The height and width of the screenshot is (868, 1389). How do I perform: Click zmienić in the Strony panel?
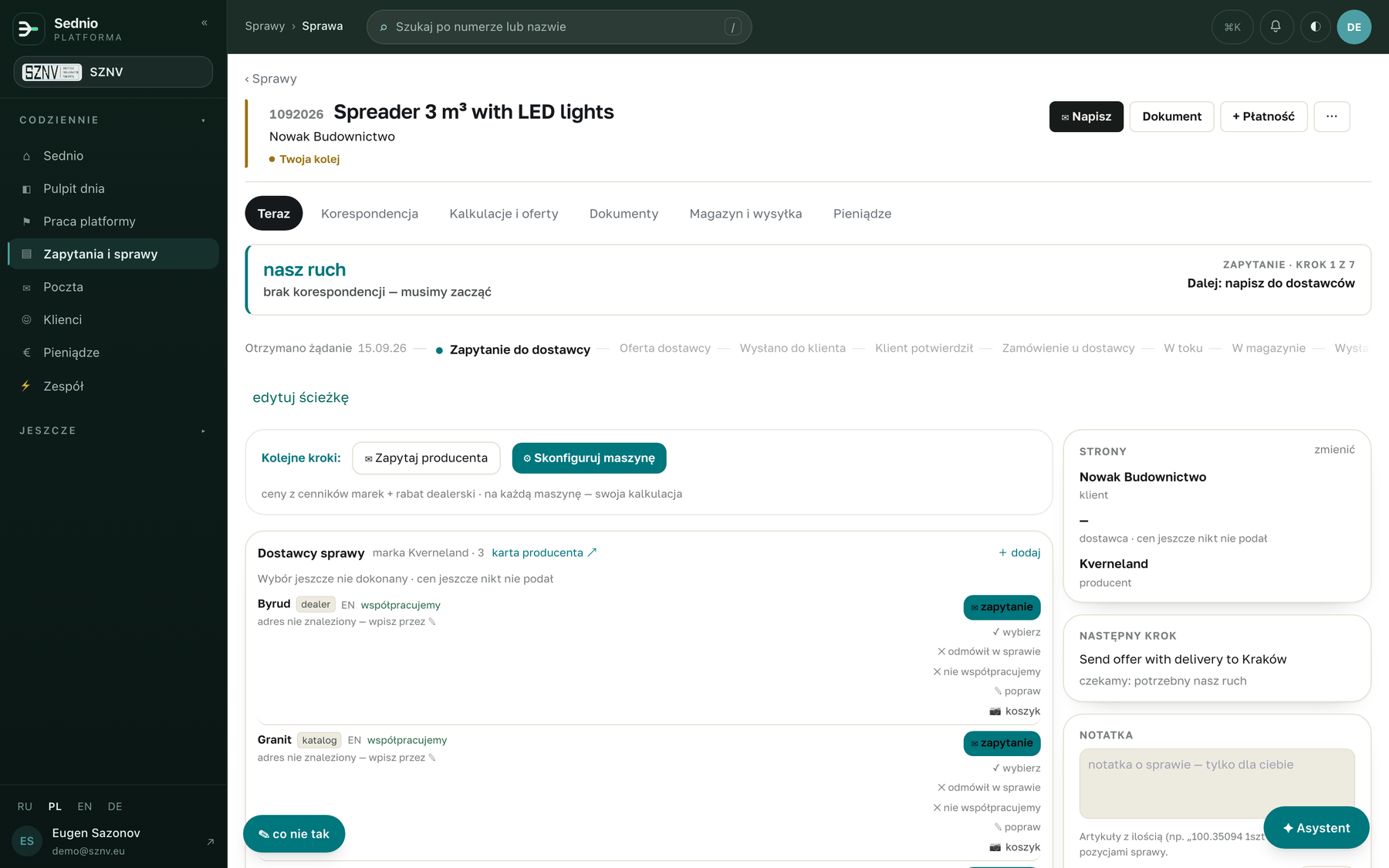click(1334, 450)
